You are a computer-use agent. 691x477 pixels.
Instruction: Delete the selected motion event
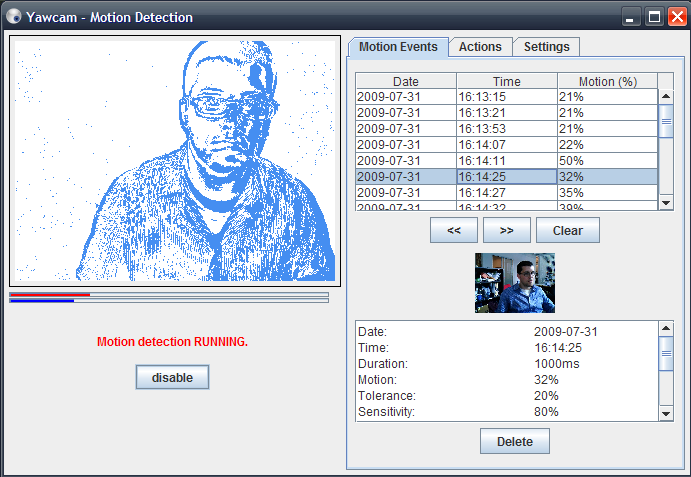515,441
